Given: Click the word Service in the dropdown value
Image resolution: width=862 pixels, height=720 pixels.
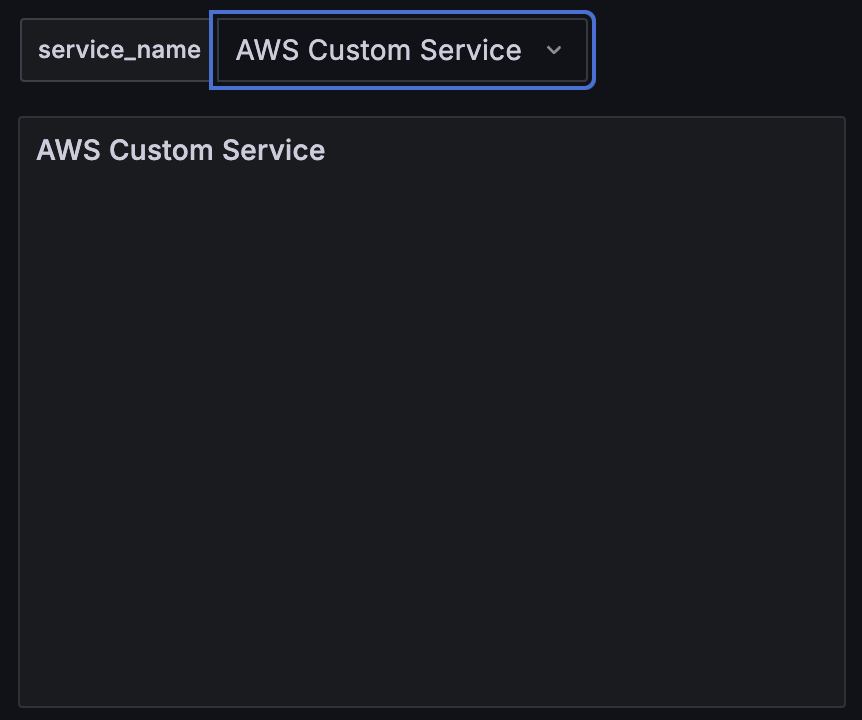Looking at the screenshot, I should 471,50.
